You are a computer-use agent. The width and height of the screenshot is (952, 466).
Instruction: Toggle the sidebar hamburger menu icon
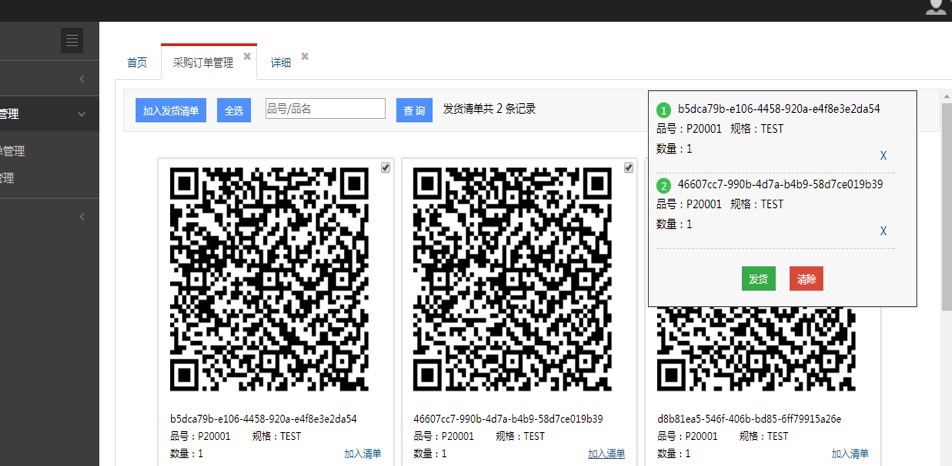72,41
